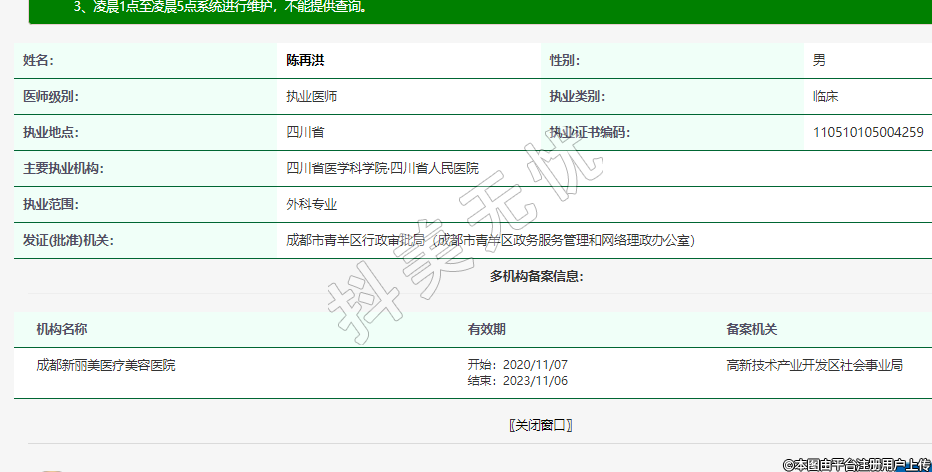Click the 执业类别 field label
The height and width of the screenshot is (472, 932).
click(x=577, y=97)
